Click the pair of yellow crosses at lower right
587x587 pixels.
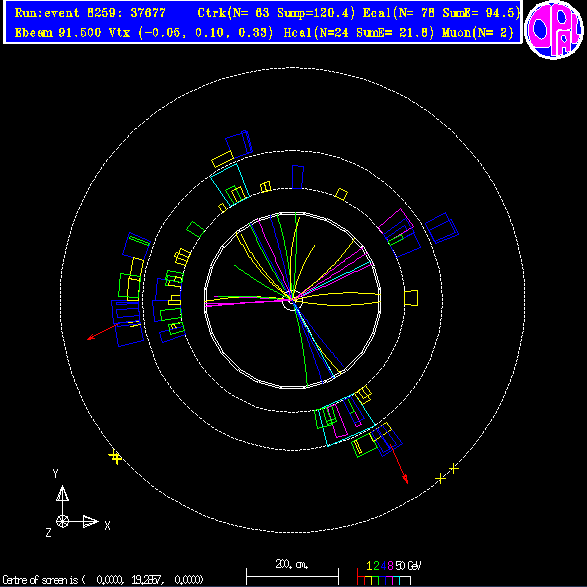click(x=447, y=474)
